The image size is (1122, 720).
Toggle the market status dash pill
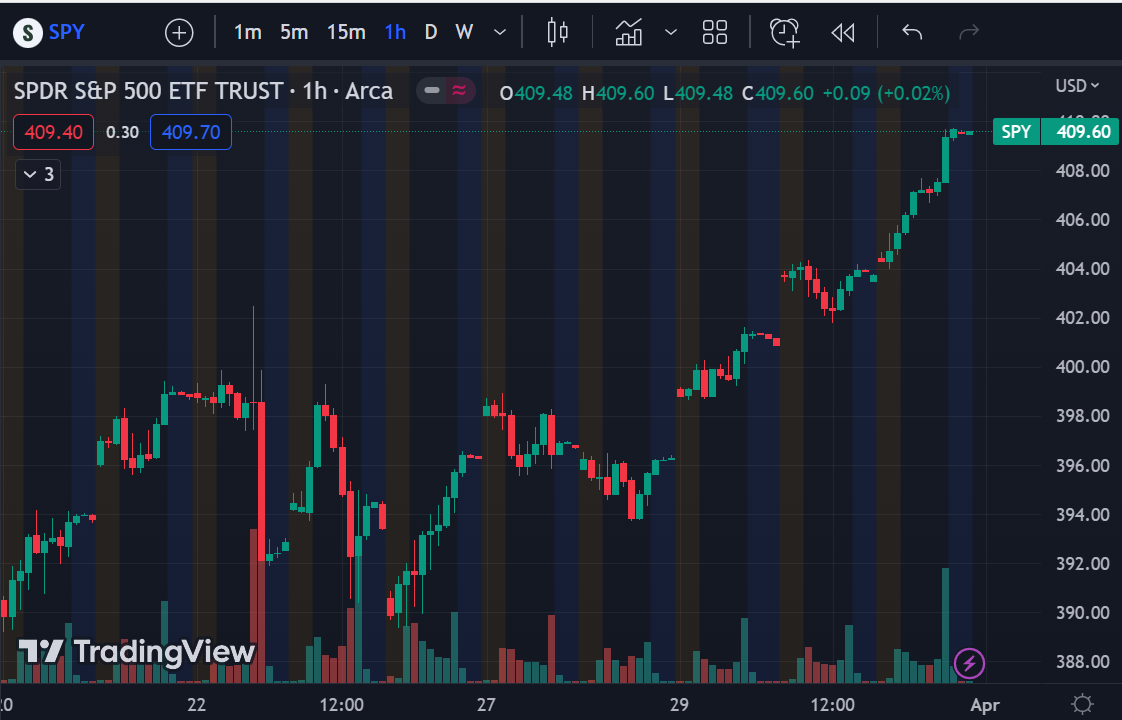[x=431, y=91]
